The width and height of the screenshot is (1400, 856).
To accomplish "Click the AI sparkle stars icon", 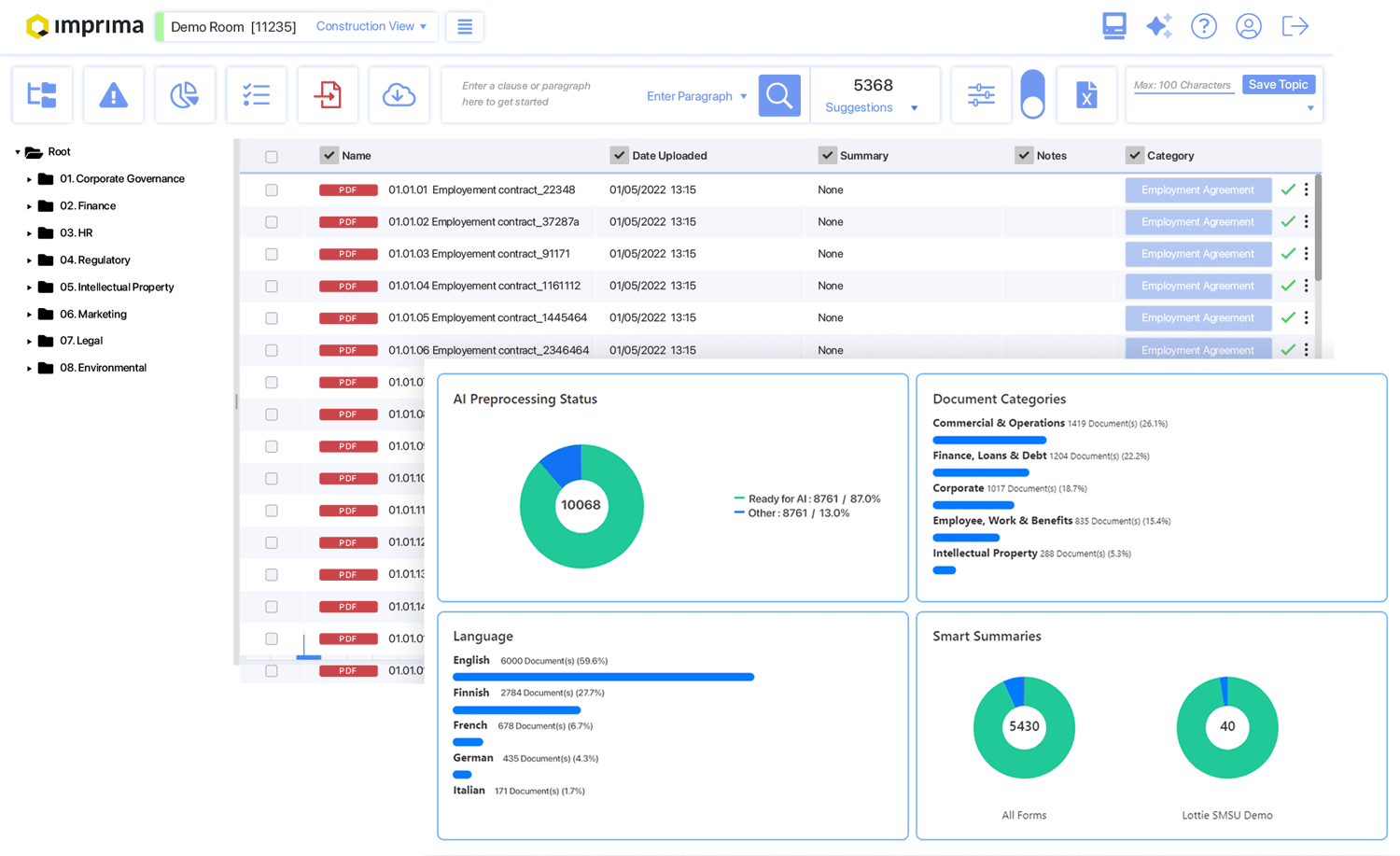I will click(x=1158, y=26).
